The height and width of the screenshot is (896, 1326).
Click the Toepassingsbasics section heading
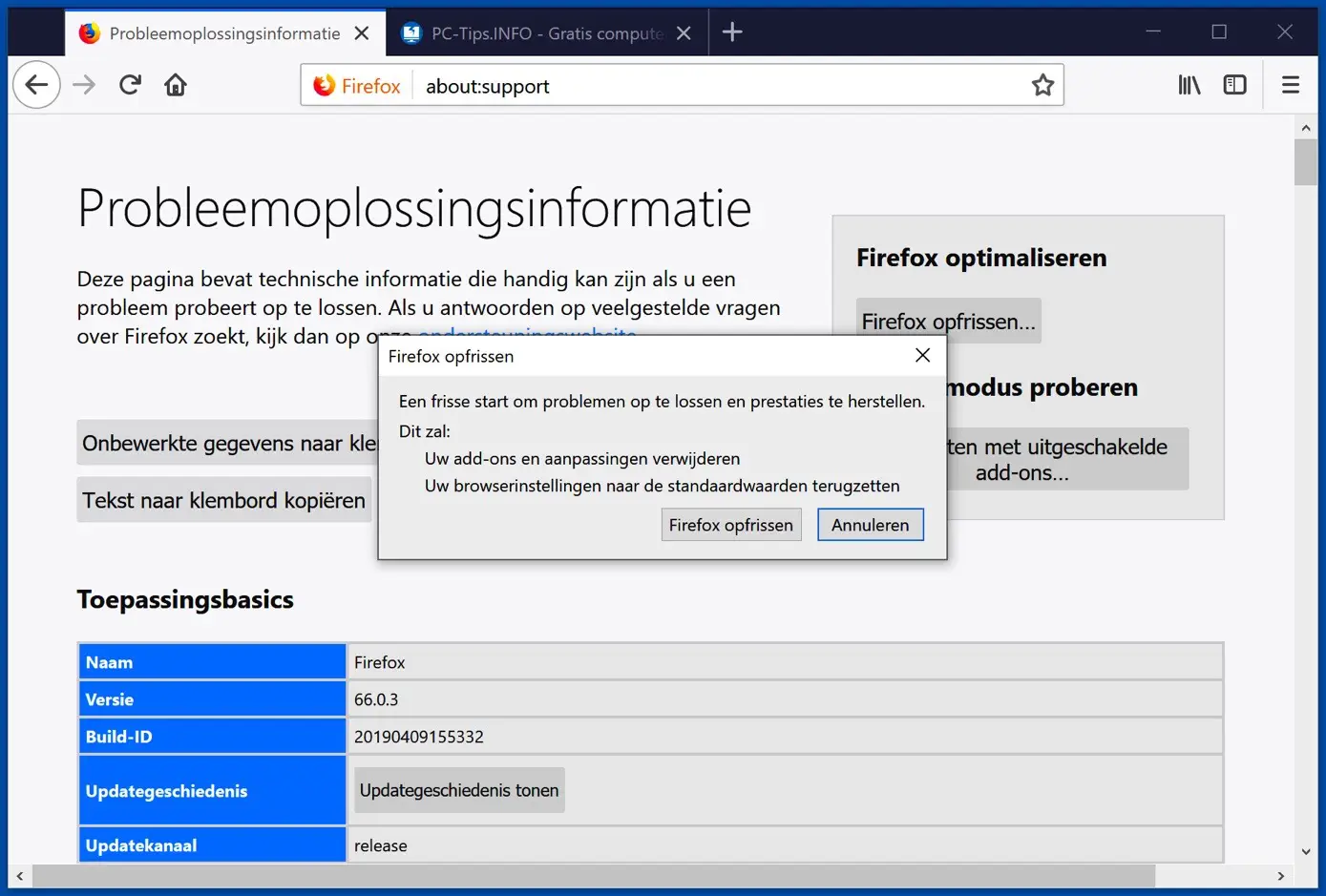tap(185, 599)
